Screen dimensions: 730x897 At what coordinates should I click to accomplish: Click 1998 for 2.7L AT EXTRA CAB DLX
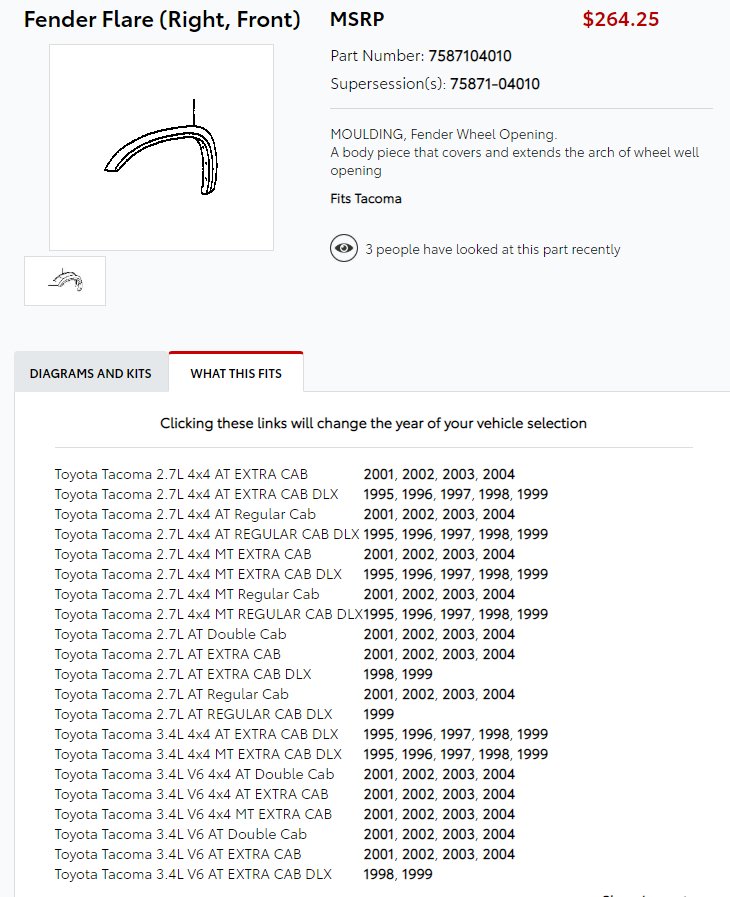pyautogui.click(x=379, y=674)
